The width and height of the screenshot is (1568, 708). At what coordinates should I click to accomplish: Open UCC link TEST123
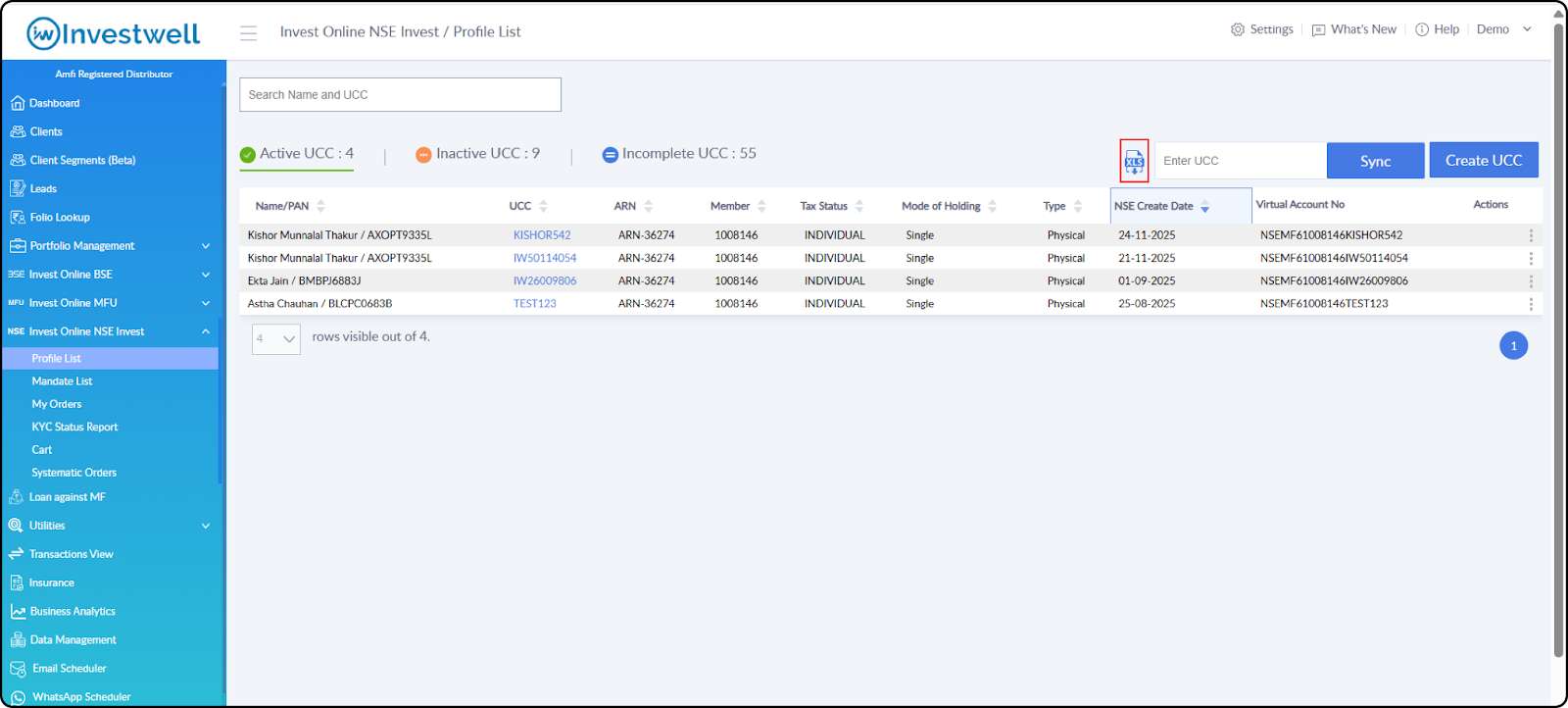pyautogui.click(x=535, y=304)
